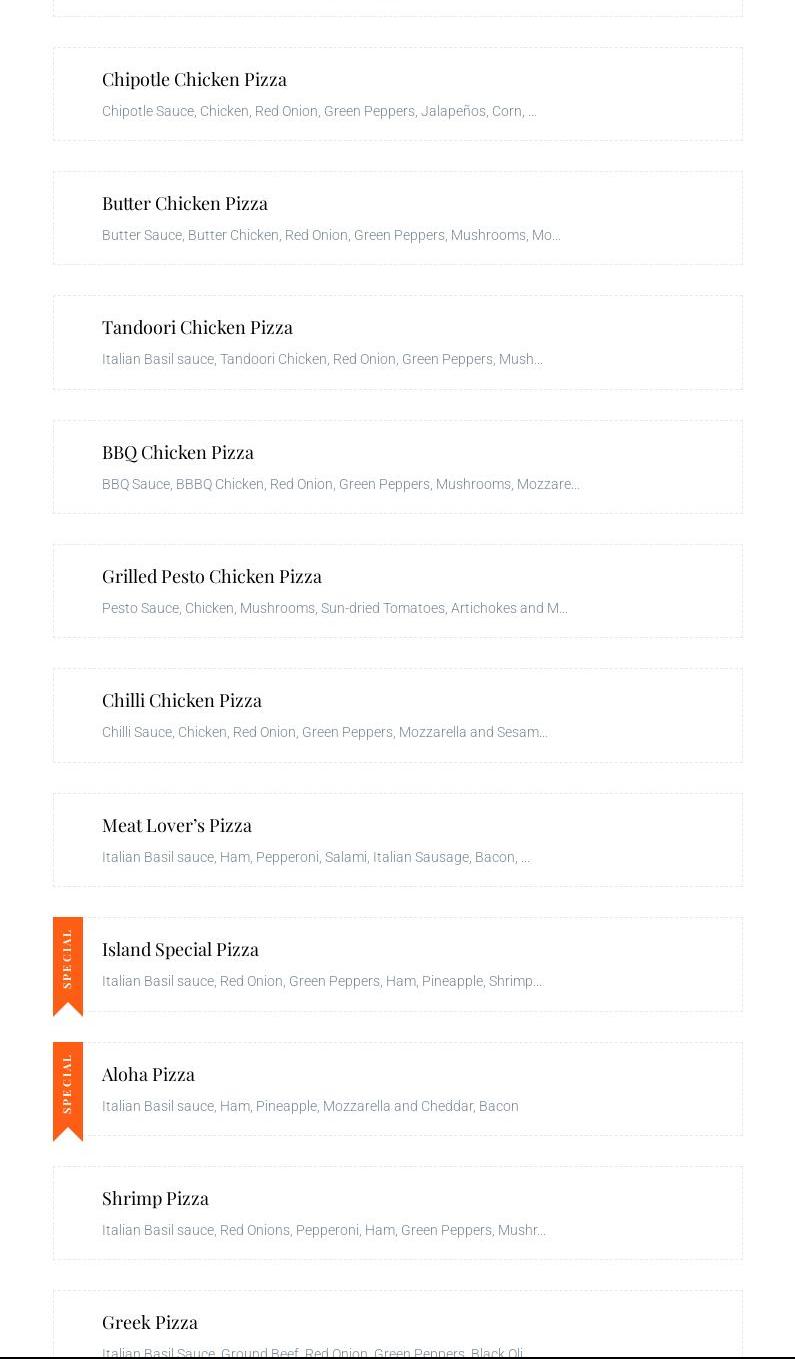Open Grilled Pesto Chicken Pizza details
This screenshot has height=1359, width=795.
[x=212, y=576]
